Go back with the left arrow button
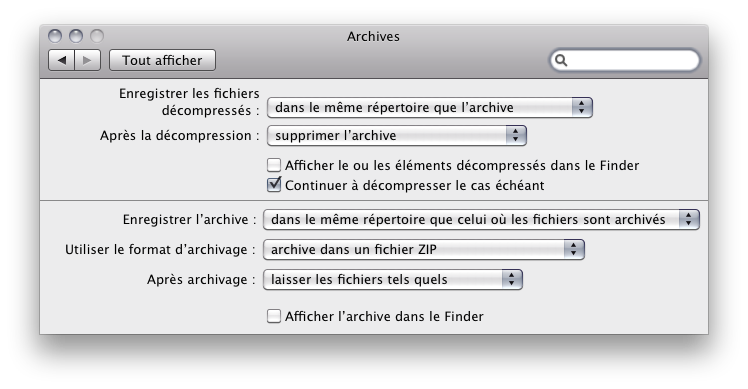 coord(62,61)
